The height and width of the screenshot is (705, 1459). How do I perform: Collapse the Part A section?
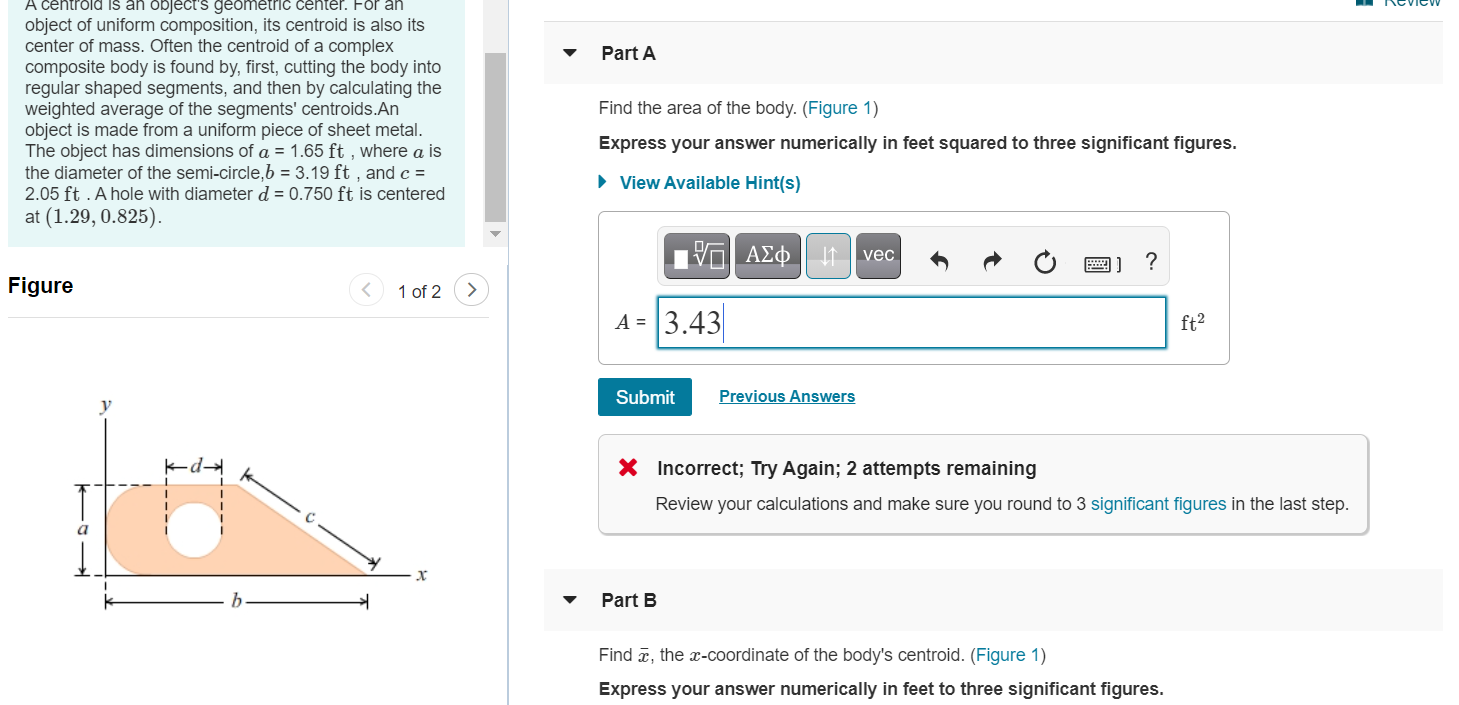coord(570,53)
